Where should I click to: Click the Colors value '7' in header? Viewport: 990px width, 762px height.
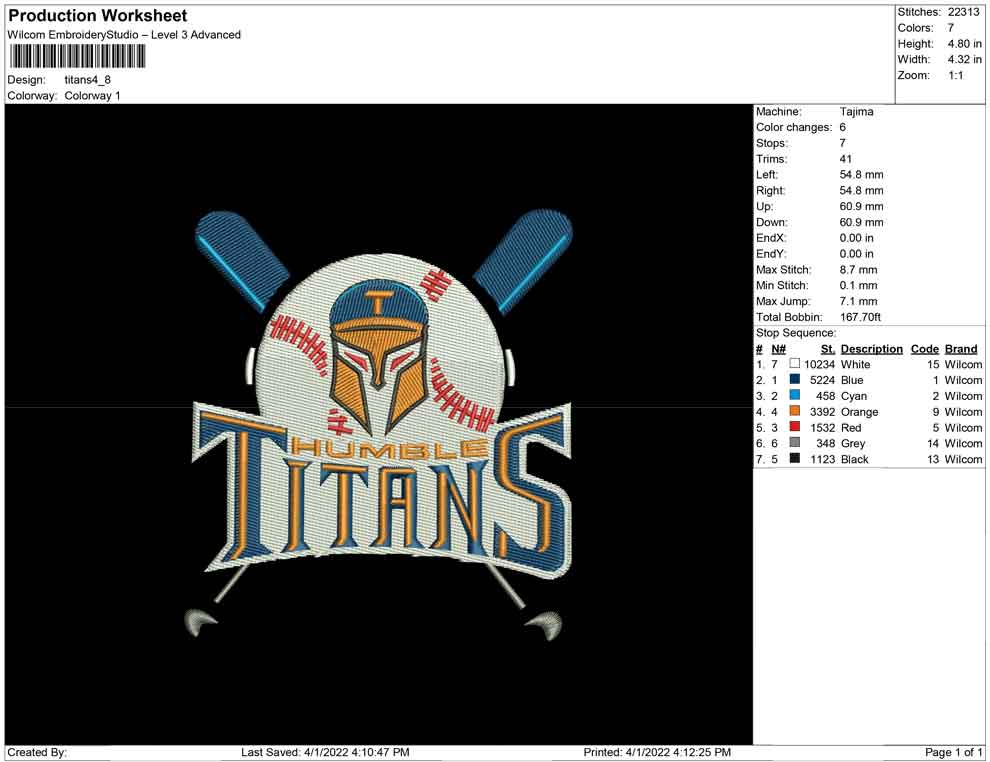951,28
